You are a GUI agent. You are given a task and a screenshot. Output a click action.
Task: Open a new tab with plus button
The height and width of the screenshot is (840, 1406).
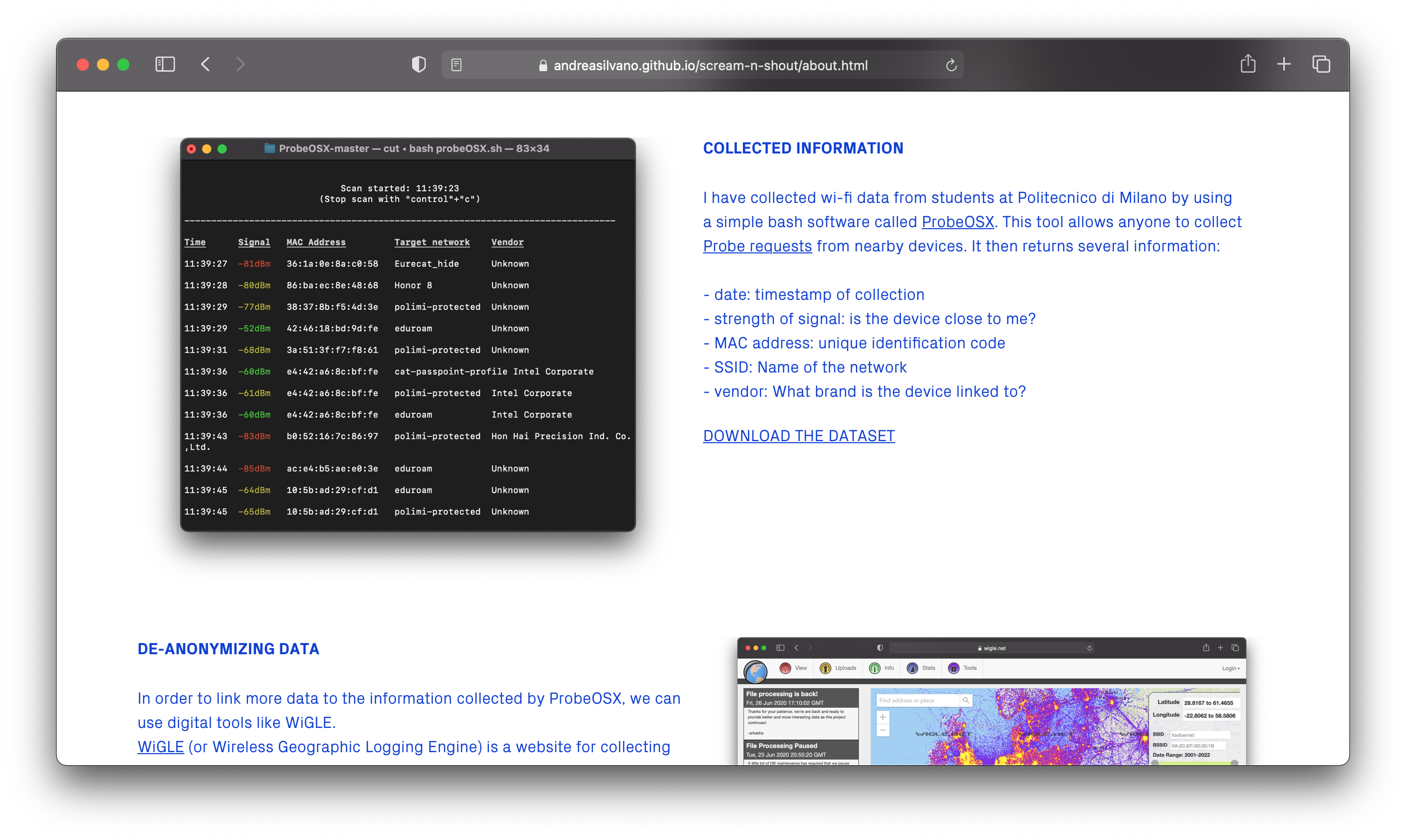[x=1284, y=65]
